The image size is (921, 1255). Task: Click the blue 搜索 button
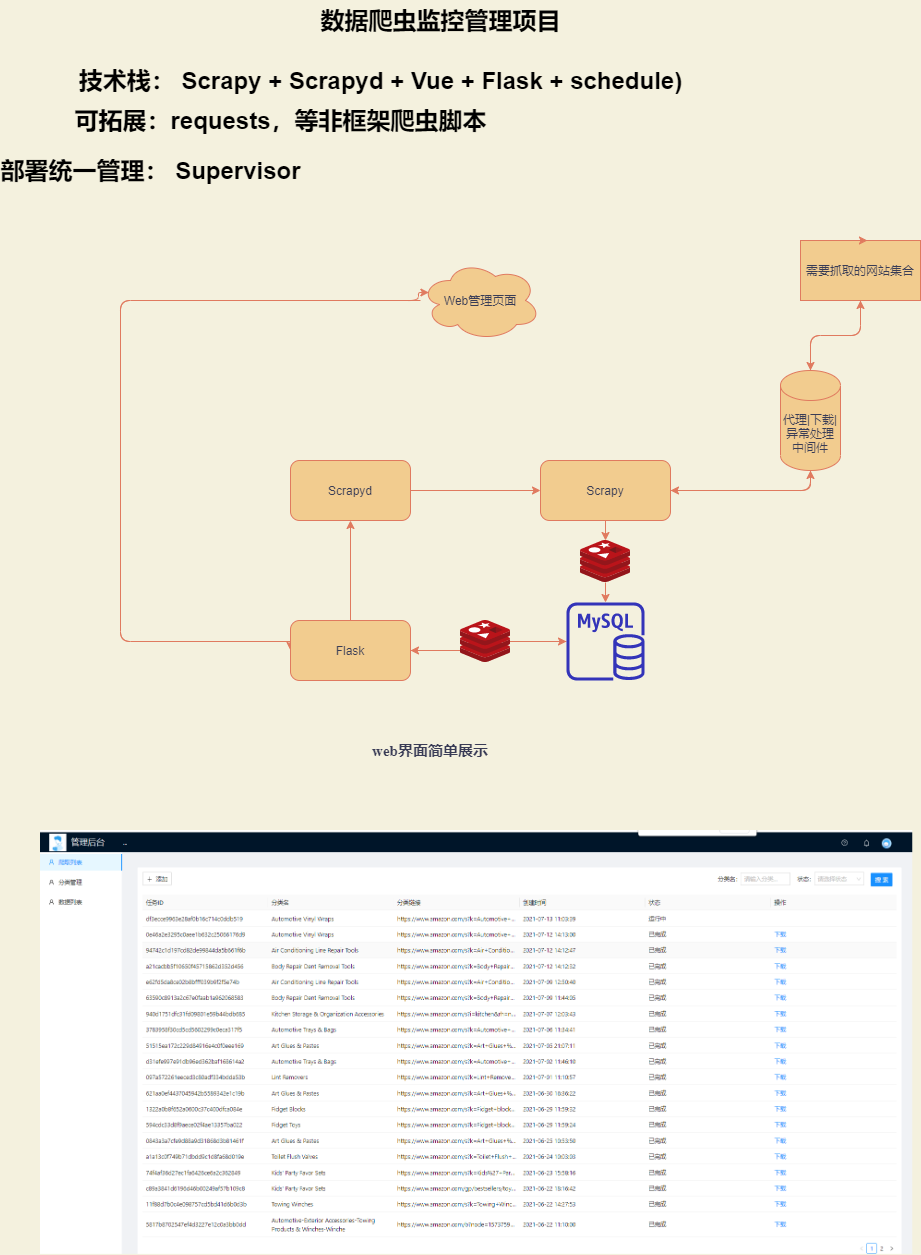coord(881,879)
